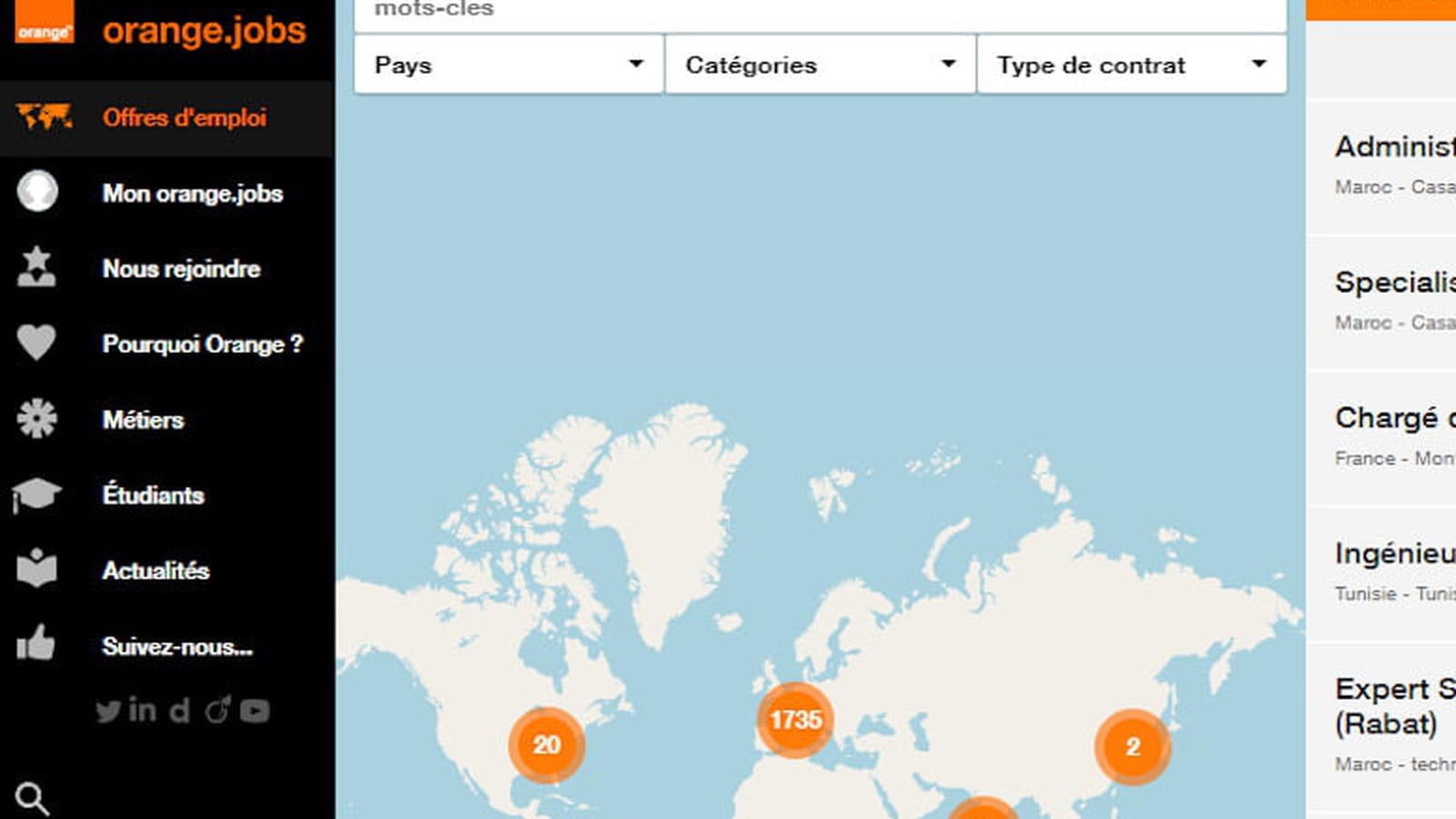Open the Dailymotion 'd' icon

point(180,710)
